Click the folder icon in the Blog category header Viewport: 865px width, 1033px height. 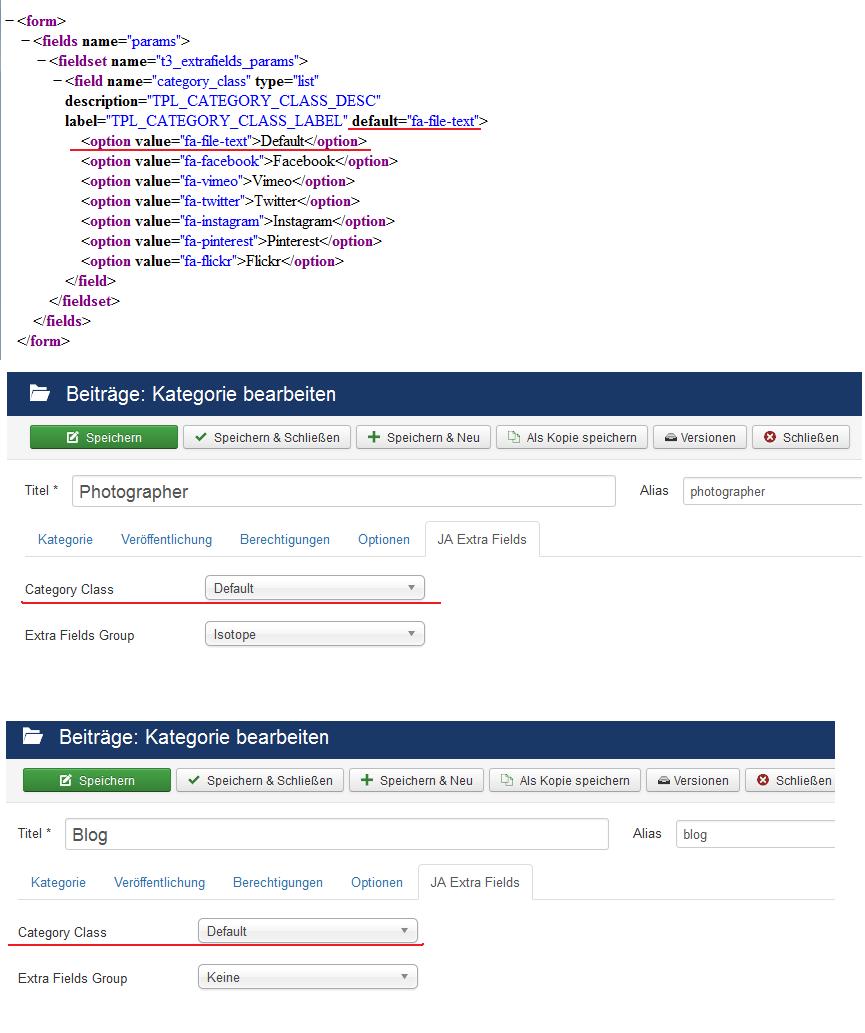click(33, 737)
